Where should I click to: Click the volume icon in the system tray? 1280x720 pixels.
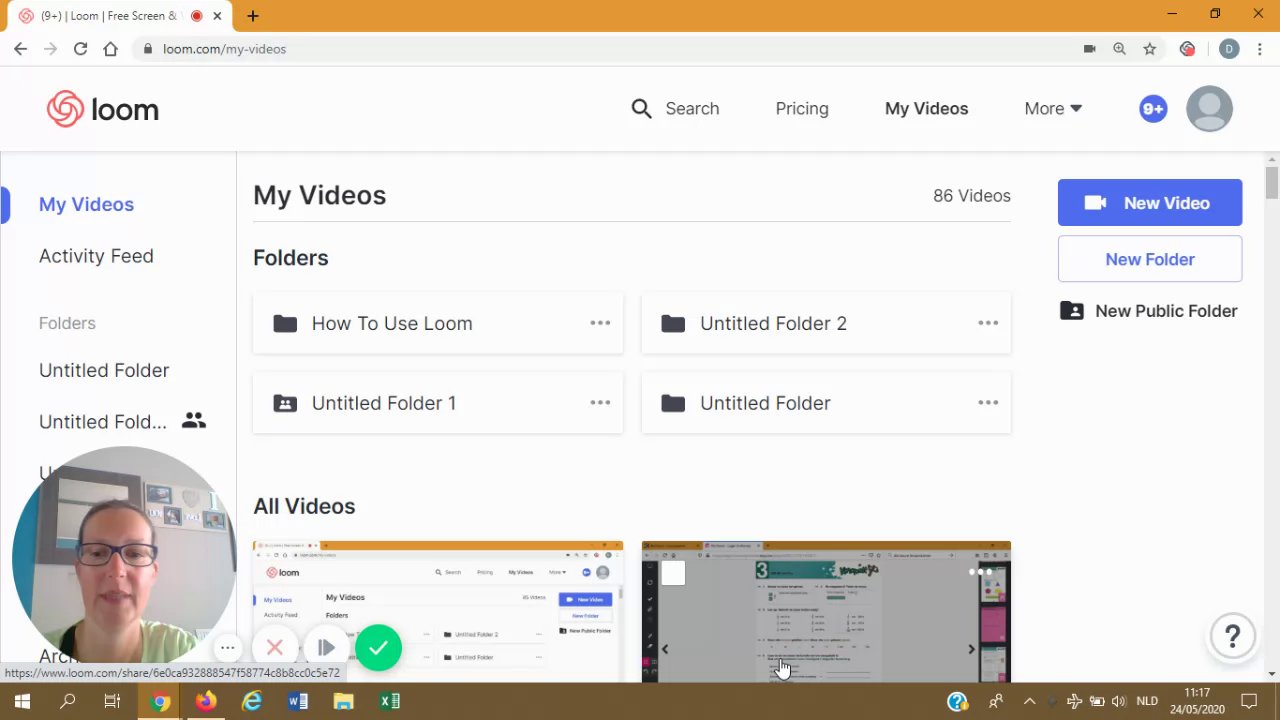[1118, 701]
